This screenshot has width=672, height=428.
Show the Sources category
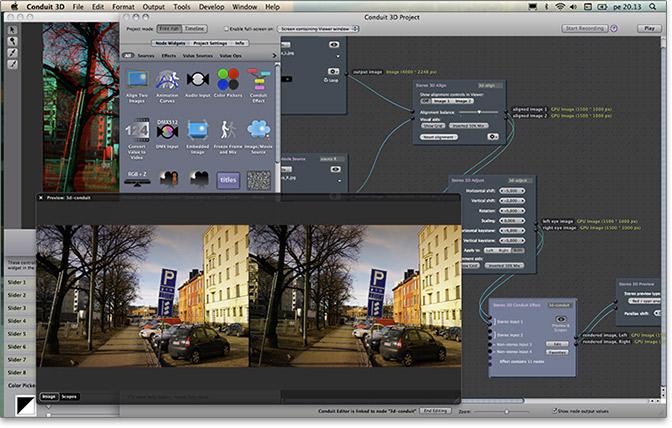coord(146,56)
